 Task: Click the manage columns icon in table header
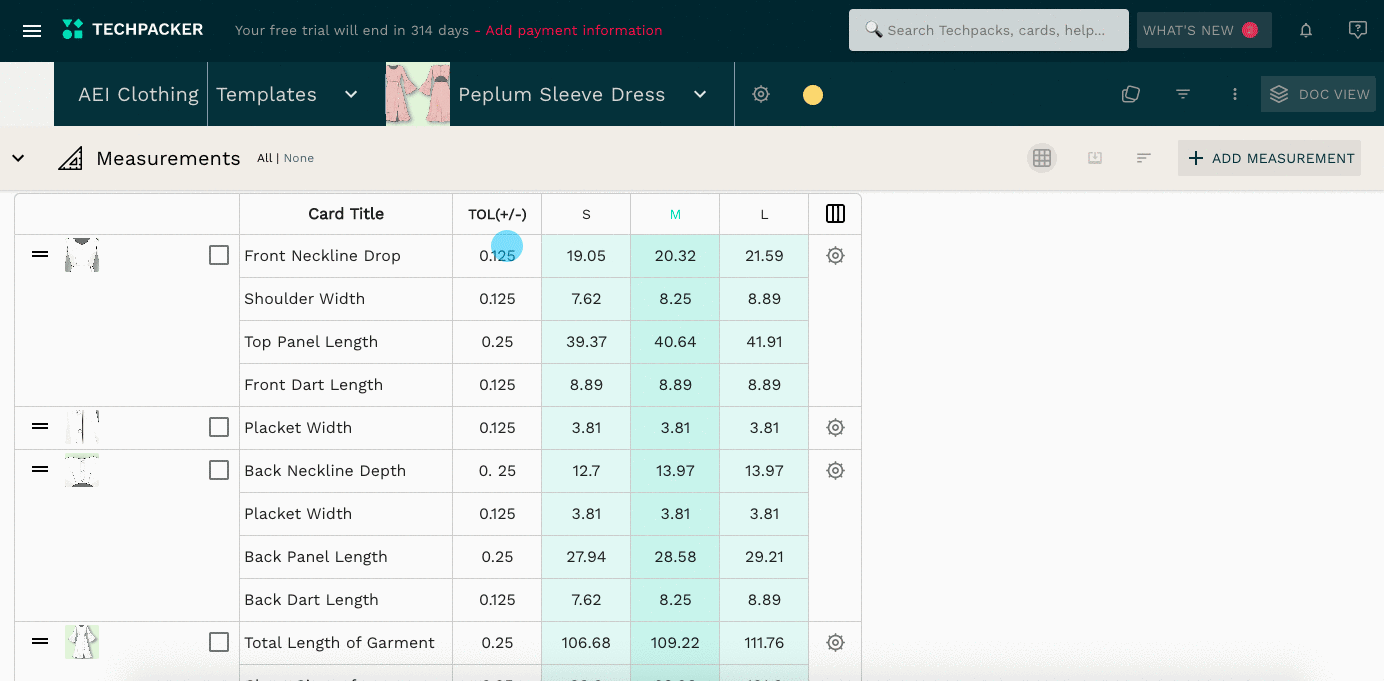tap(835, 214)
